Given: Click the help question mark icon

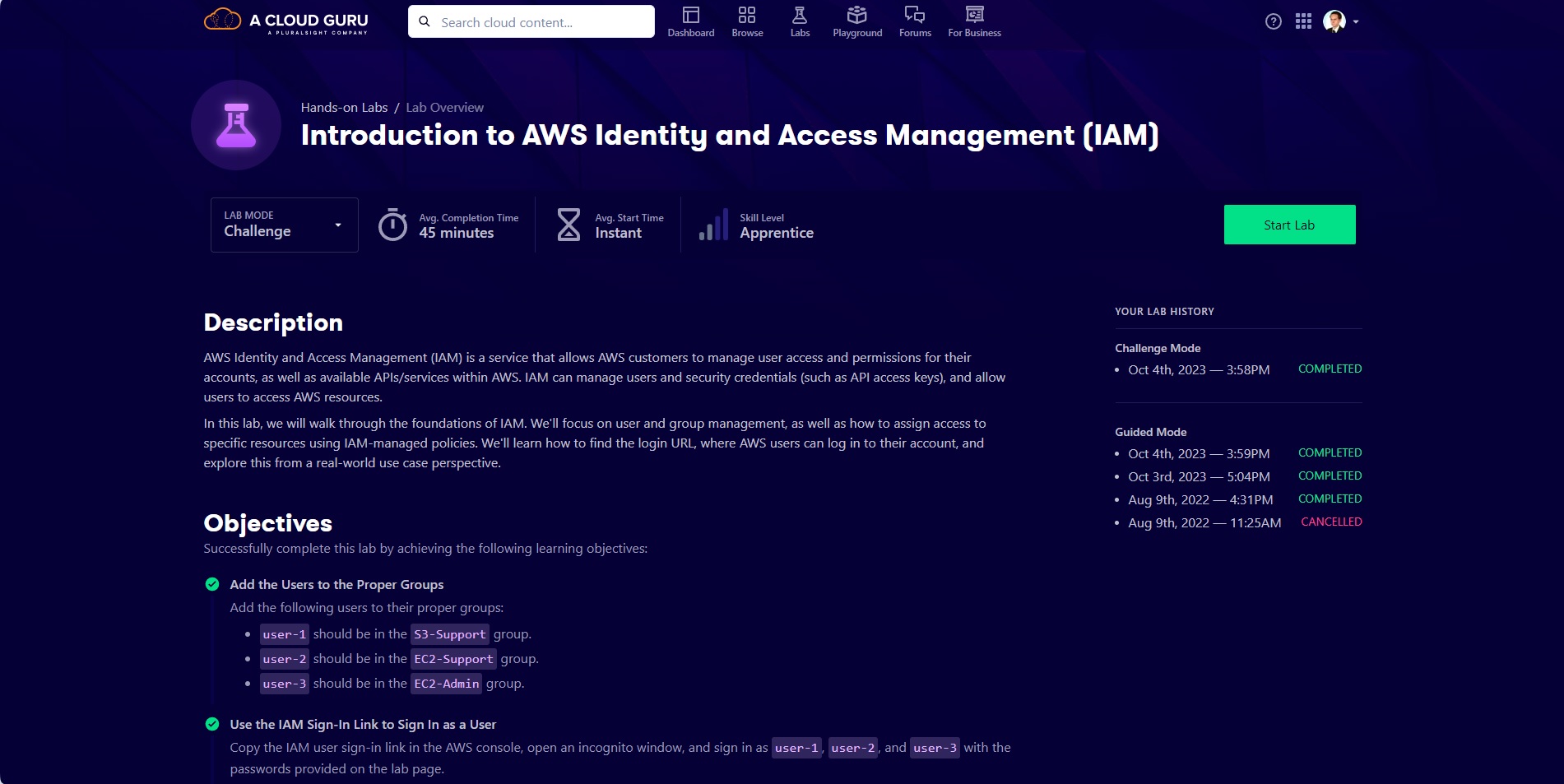Looking at the screenshot, I should [x=1273, y=22].
